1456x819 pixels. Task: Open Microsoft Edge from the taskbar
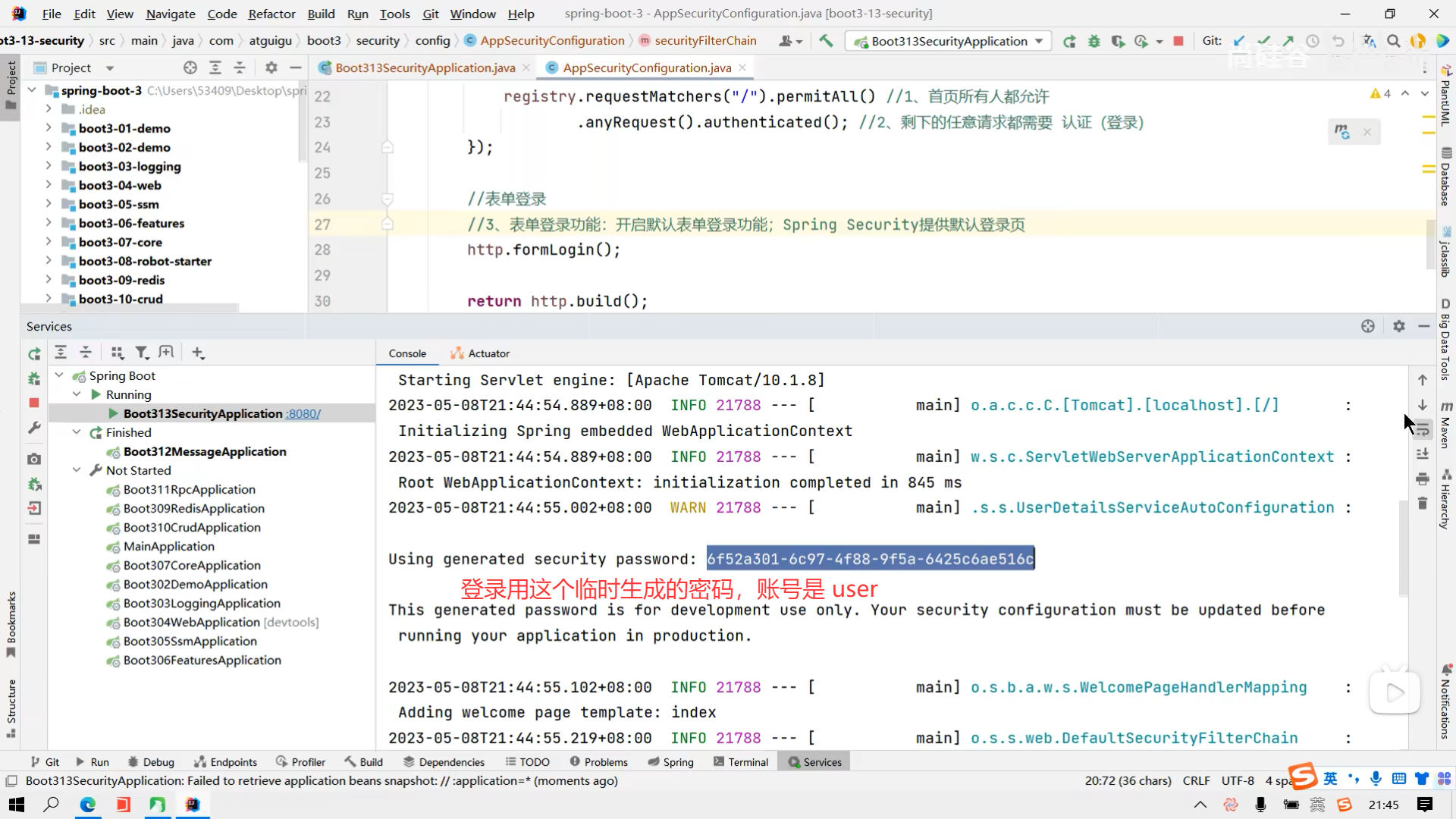point(88,805)
